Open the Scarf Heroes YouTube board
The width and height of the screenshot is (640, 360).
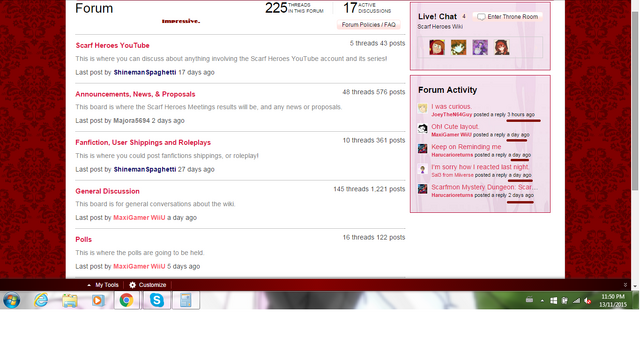[x=112, y=45]
